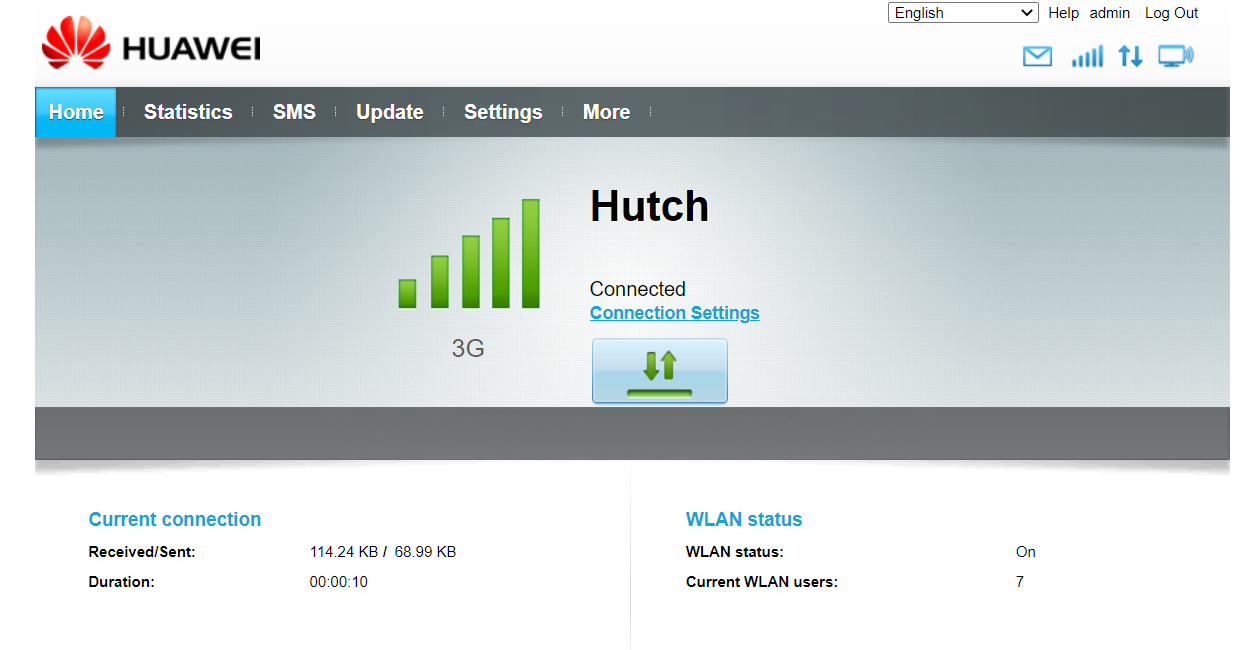Open the English language dropdown
The image size is (1256, 650).
[x=964, y=13]
